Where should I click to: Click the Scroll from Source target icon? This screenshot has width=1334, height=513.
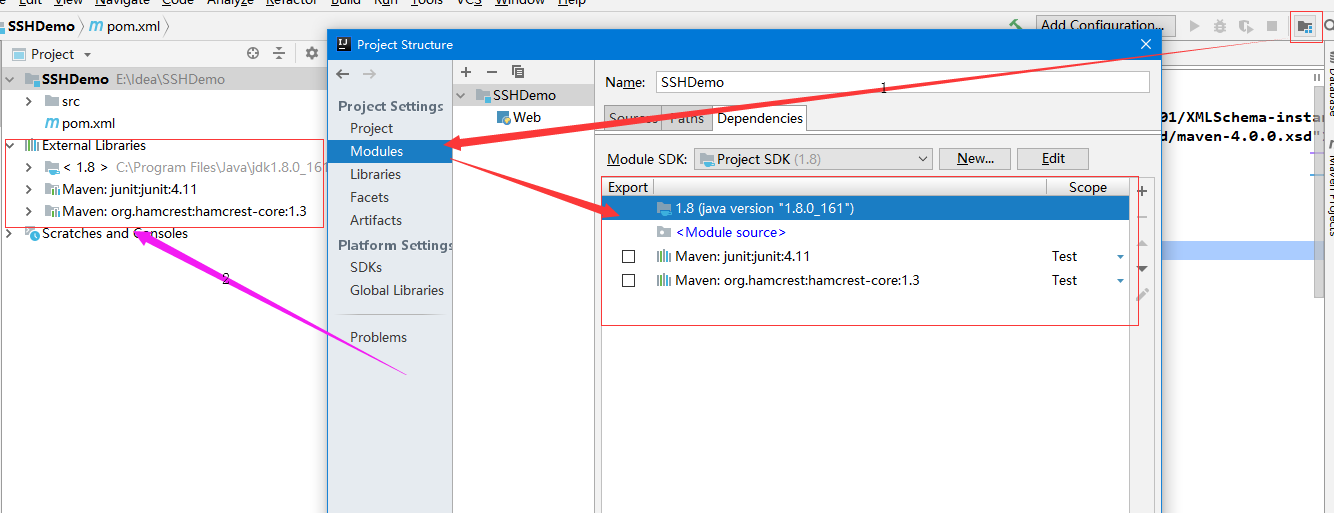point(253,54)
